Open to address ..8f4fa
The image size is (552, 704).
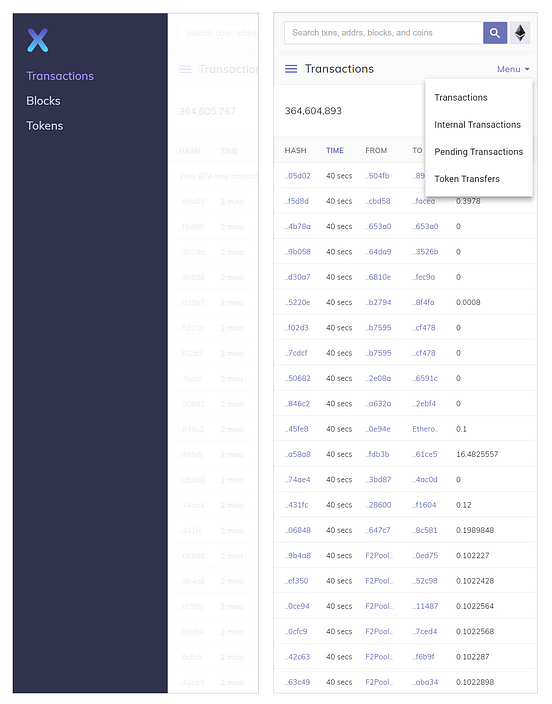coord(424,302)
